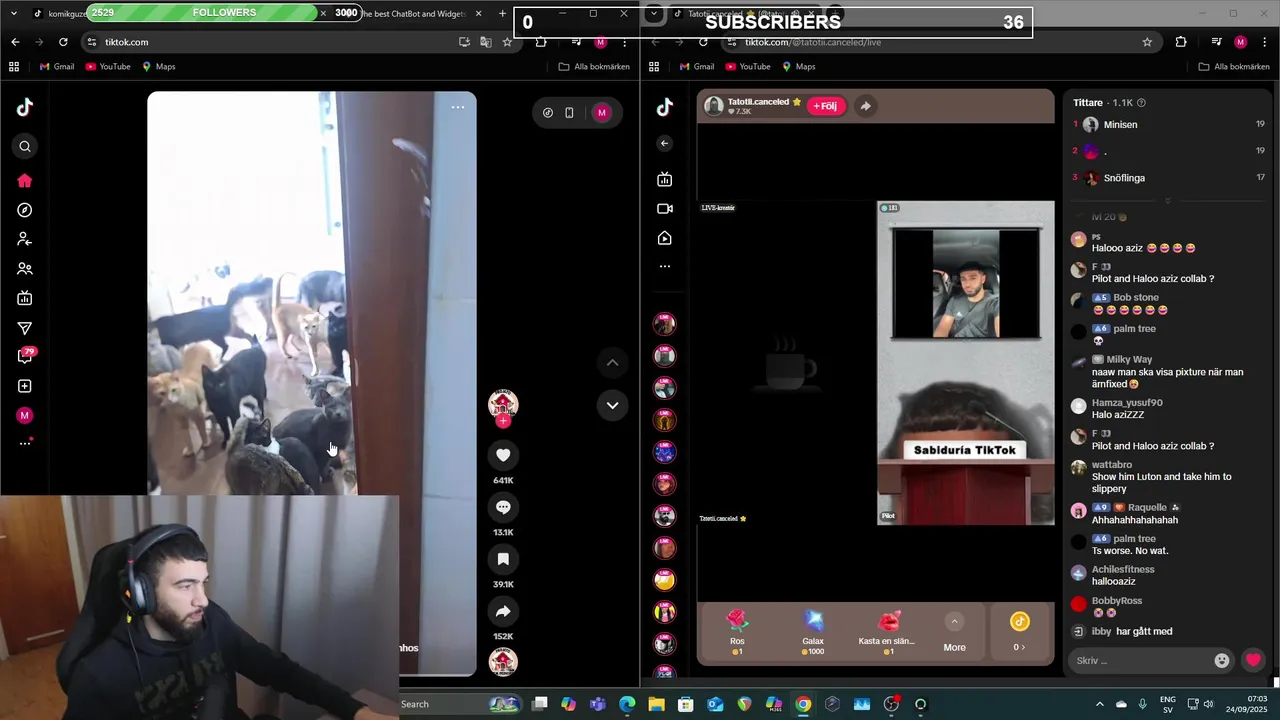1280x720 pixels.
Task: Open emoji picker in live chat
Action: 1222,661
